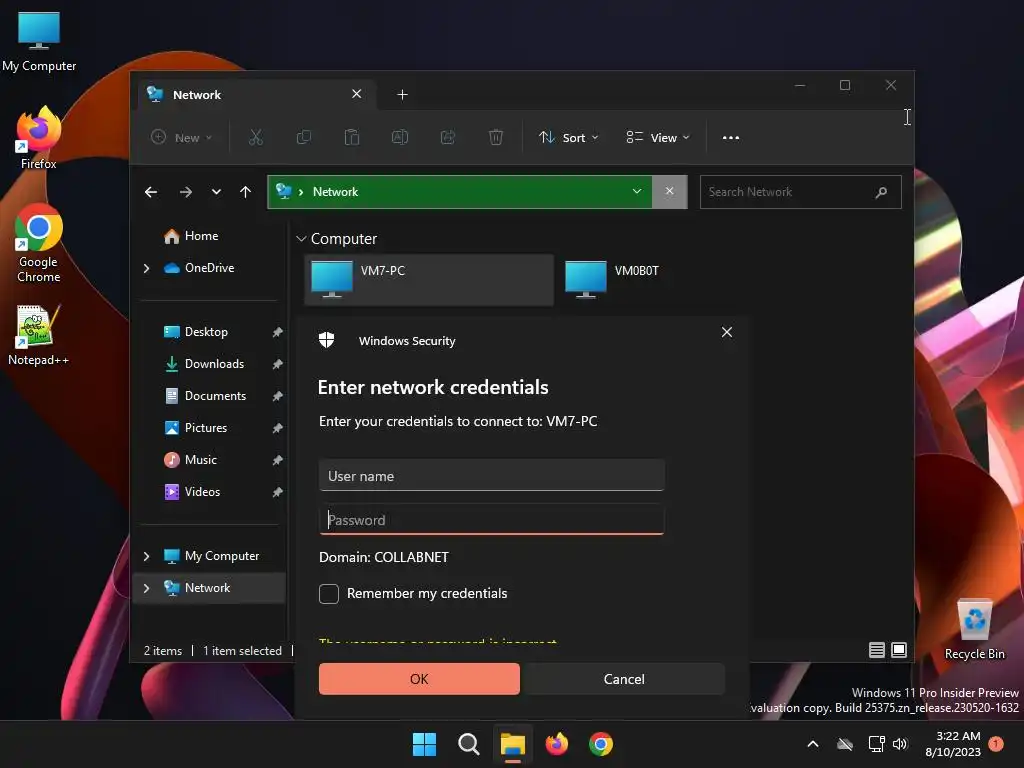Expand OneDrive in navigation pane
This screenshot has width=1024, height=768.
click(146, 268)
